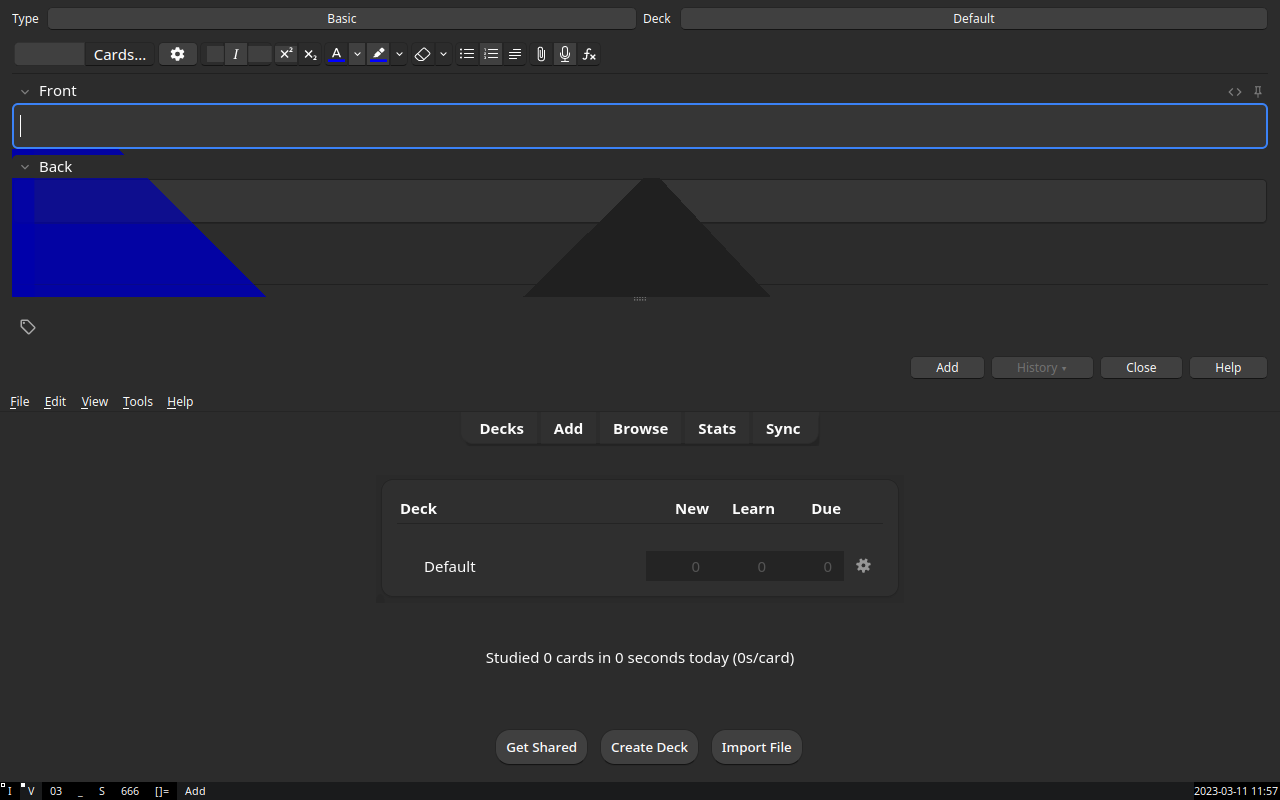Image resolution: width=1280 pixels, height=800 pixels.
Task: Open the Default deck
Action: [450, 566]
